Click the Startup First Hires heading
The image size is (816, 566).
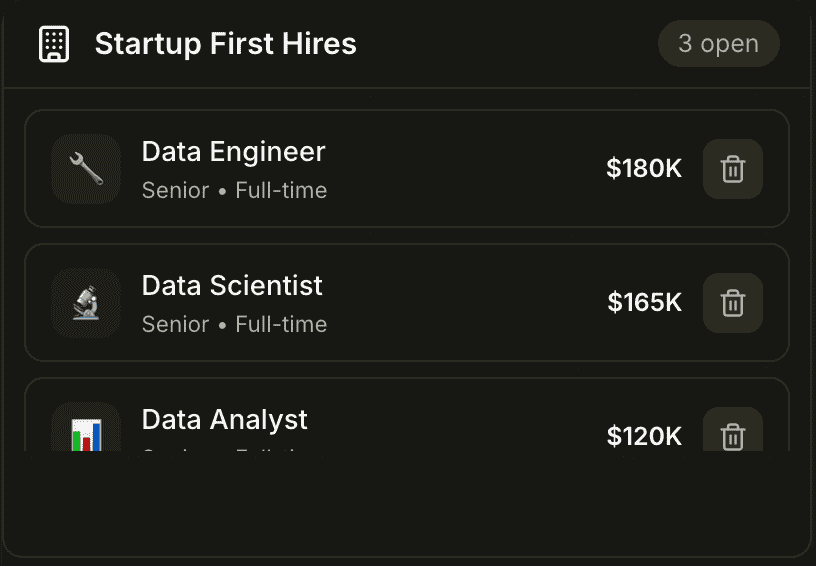click(x=225, y=44)
